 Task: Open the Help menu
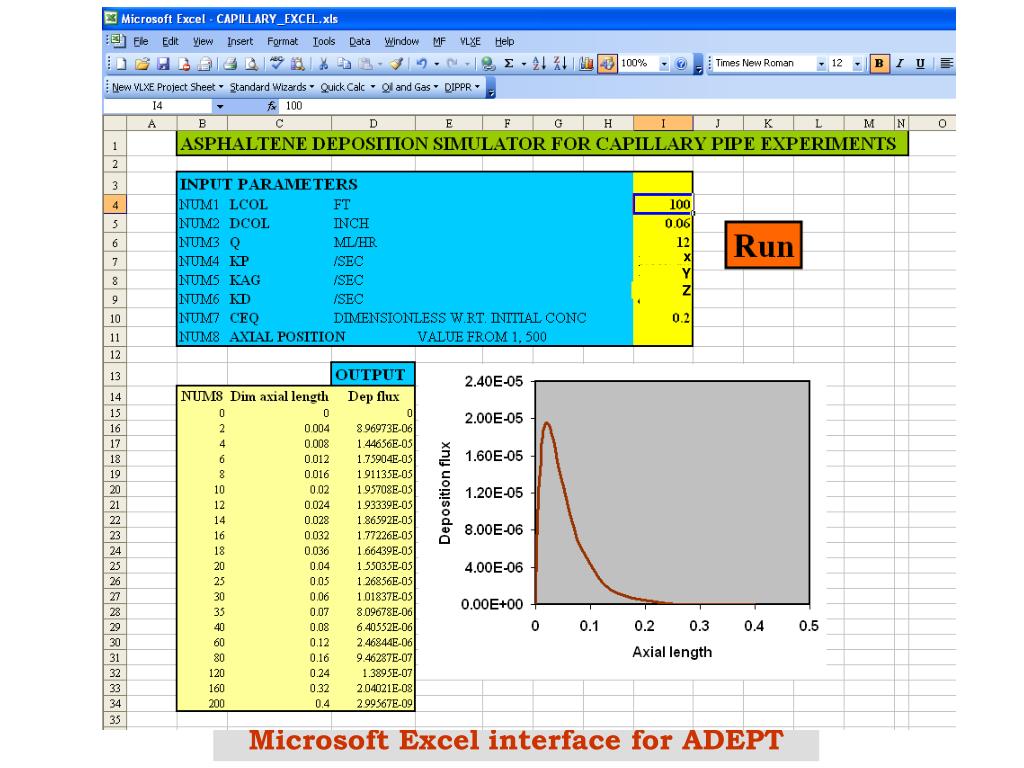click(x=504, y=41)
